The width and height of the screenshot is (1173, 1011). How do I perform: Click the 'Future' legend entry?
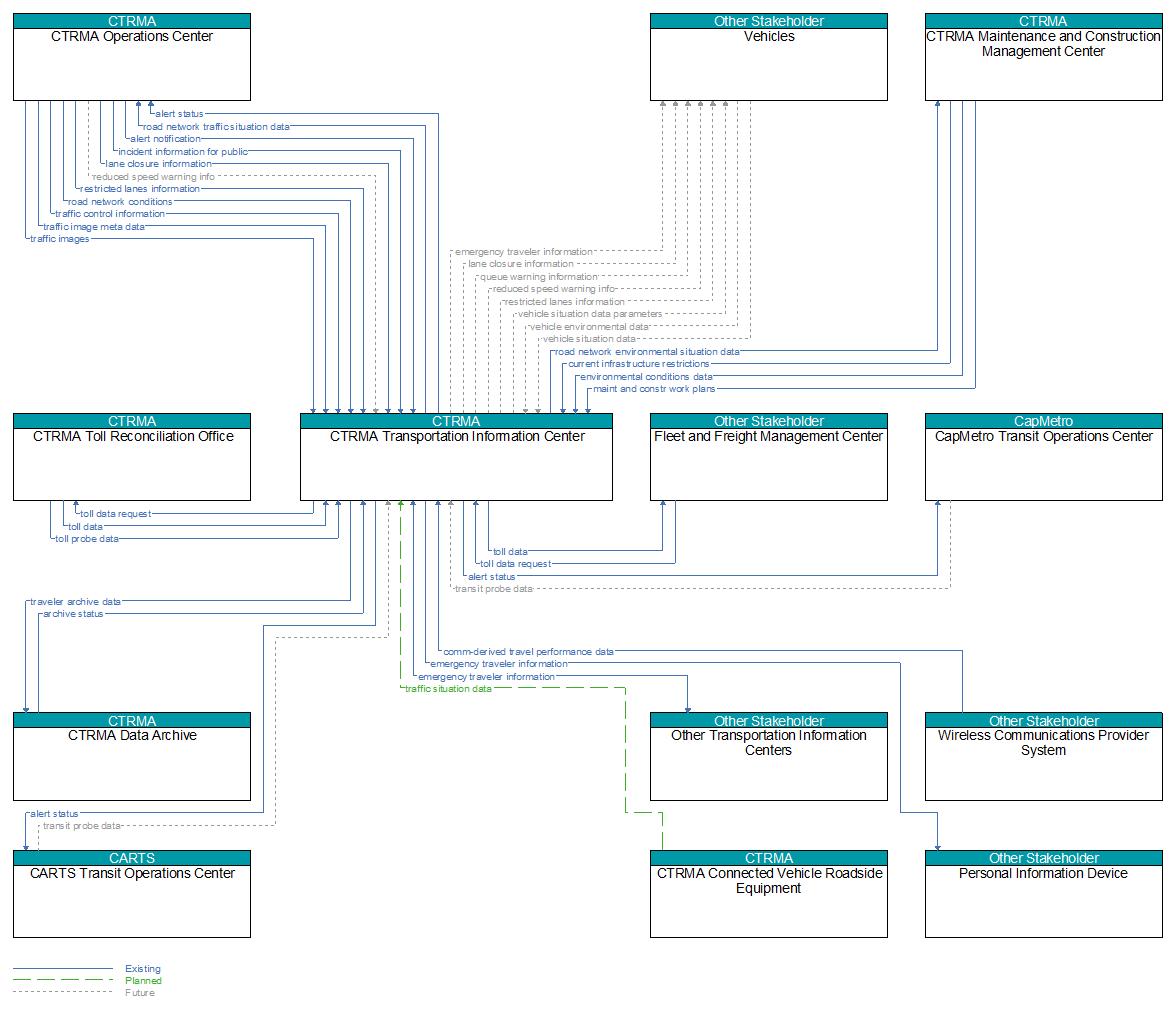point(140,992)
